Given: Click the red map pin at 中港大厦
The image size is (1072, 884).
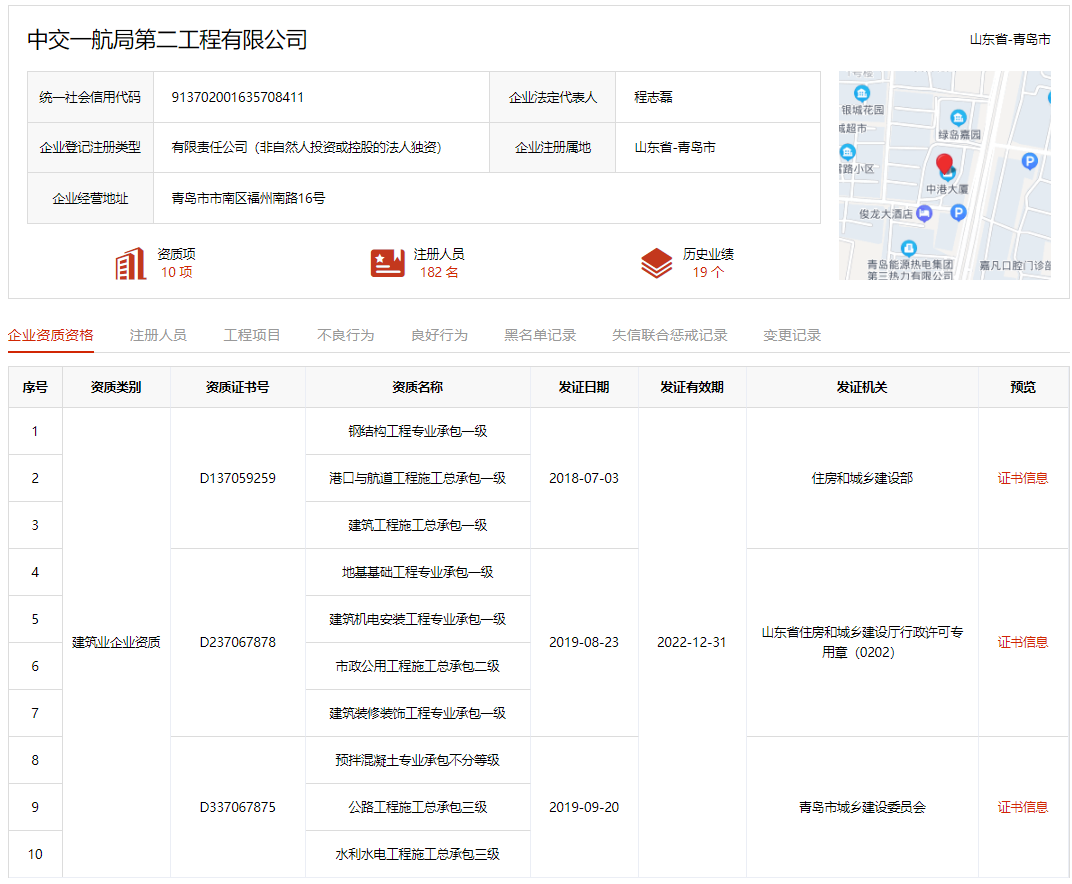Looking at the screenshot, I should click(945, 164).
